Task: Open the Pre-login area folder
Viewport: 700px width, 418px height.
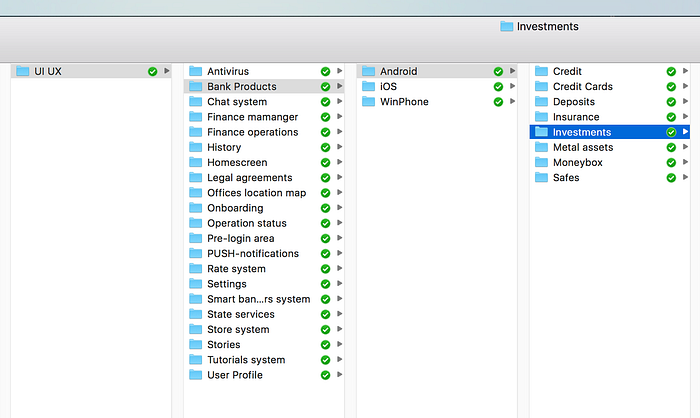Action: pyautogui.click(x=264, y=238)
